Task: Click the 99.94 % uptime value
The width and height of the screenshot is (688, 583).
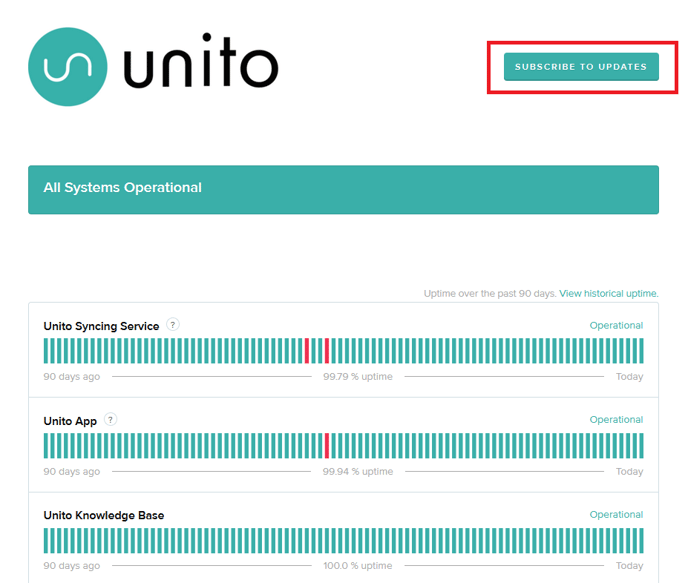Action: point(358,472)
